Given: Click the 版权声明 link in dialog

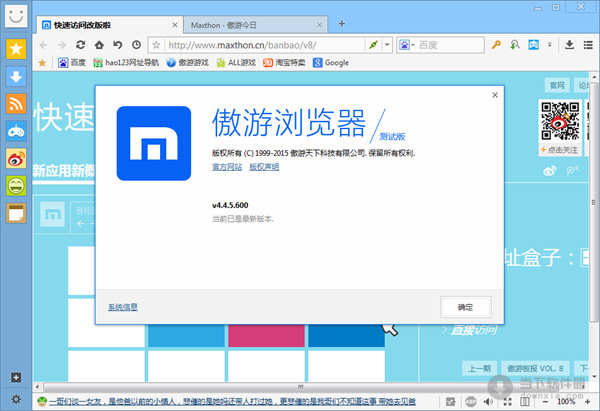Looking at the screenshot, I should [264, 167].
